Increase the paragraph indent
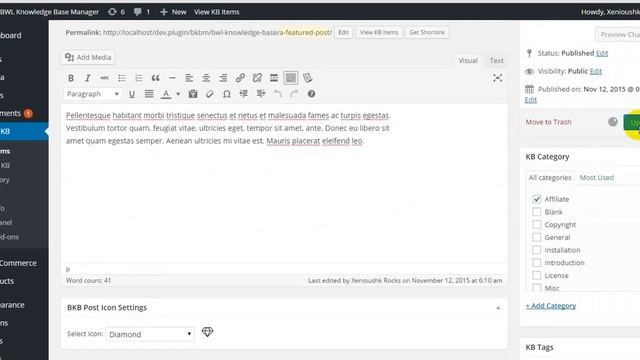The width and height of the screenshot is (640, 360). [x=261, y=94]
